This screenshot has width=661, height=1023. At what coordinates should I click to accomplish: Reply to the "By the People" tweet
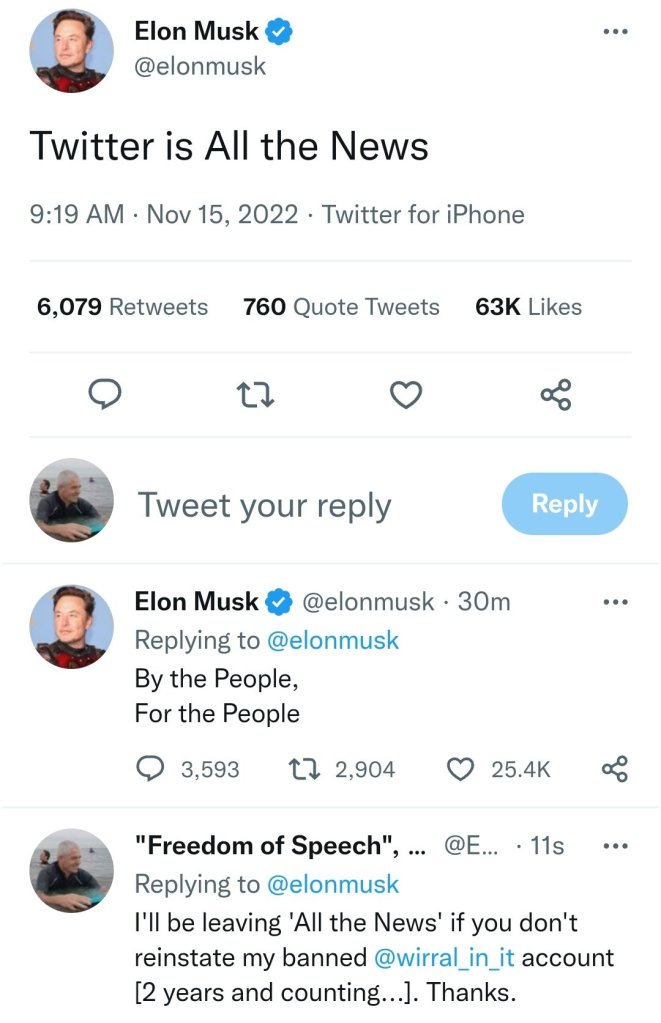pos(150,769)
